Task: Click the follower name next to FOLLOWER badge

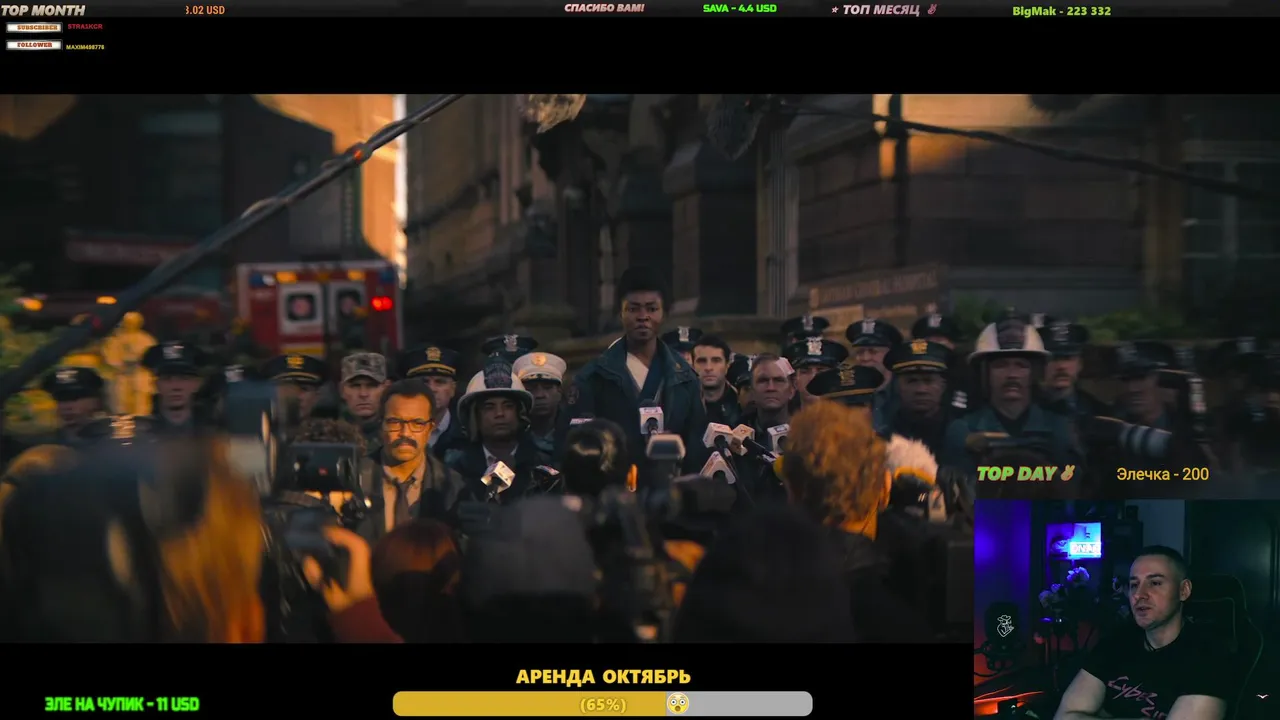Action: (85, 47)
